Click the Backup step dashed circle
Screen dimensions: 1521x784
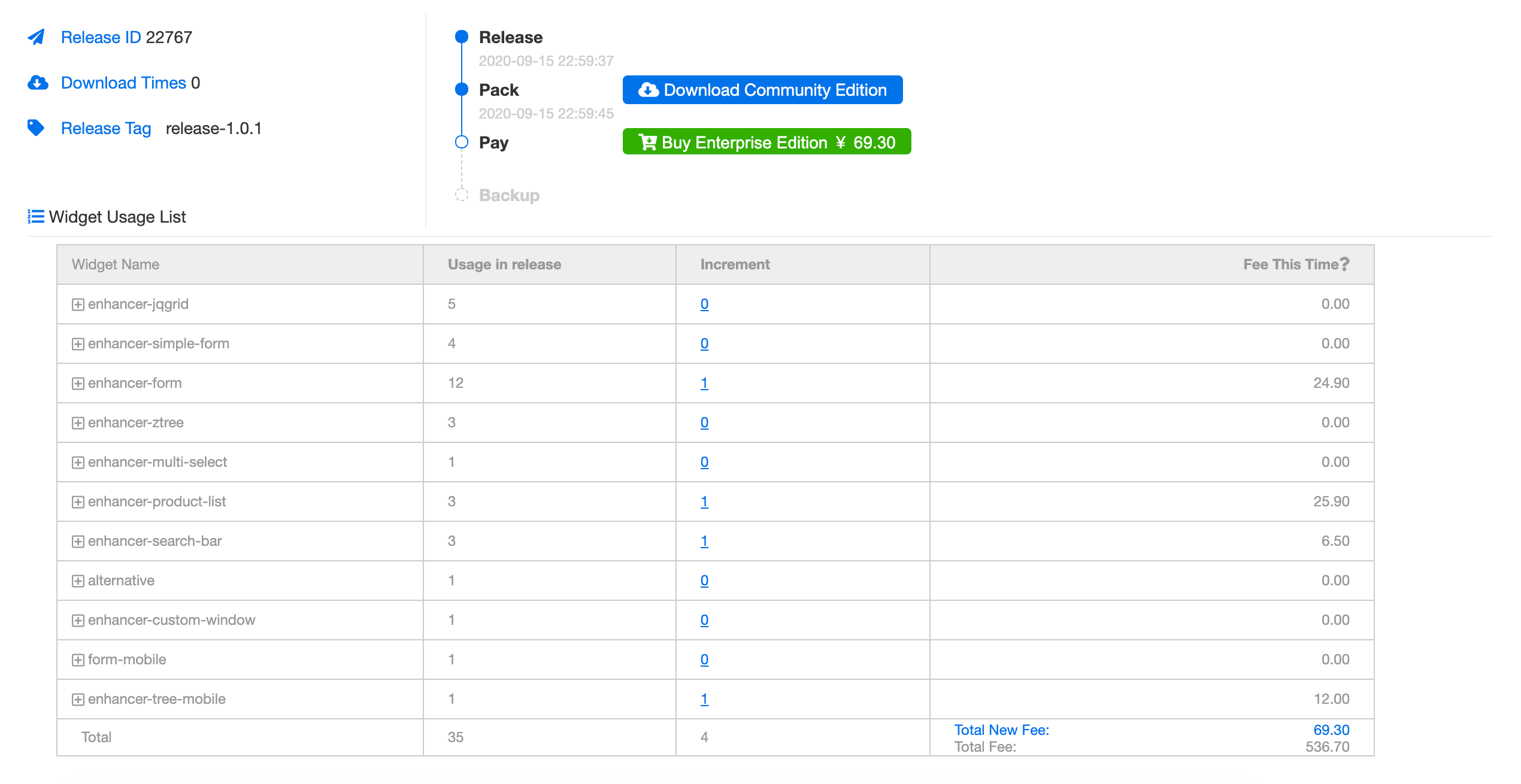point(461,195)
